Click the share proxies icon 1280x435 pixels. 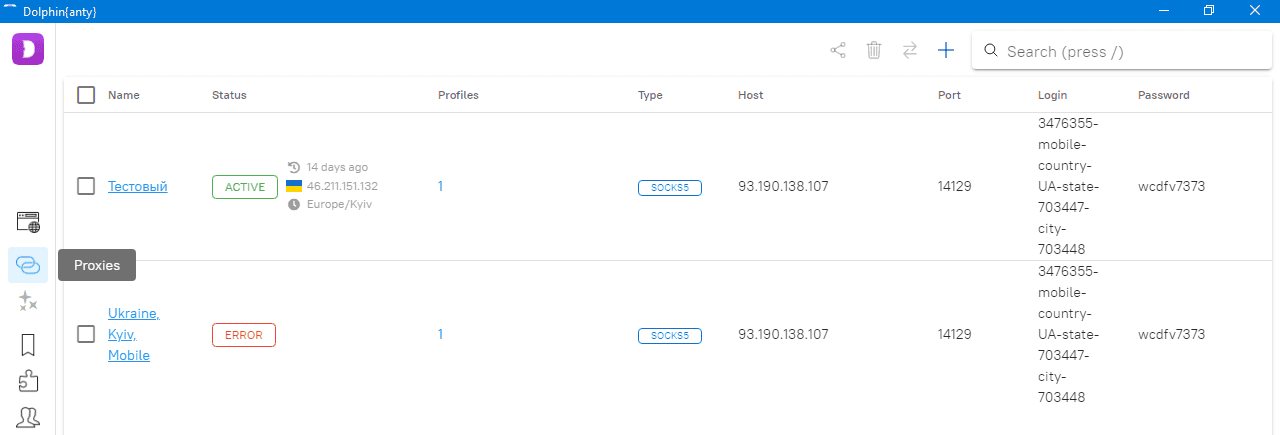click(838, 50)
